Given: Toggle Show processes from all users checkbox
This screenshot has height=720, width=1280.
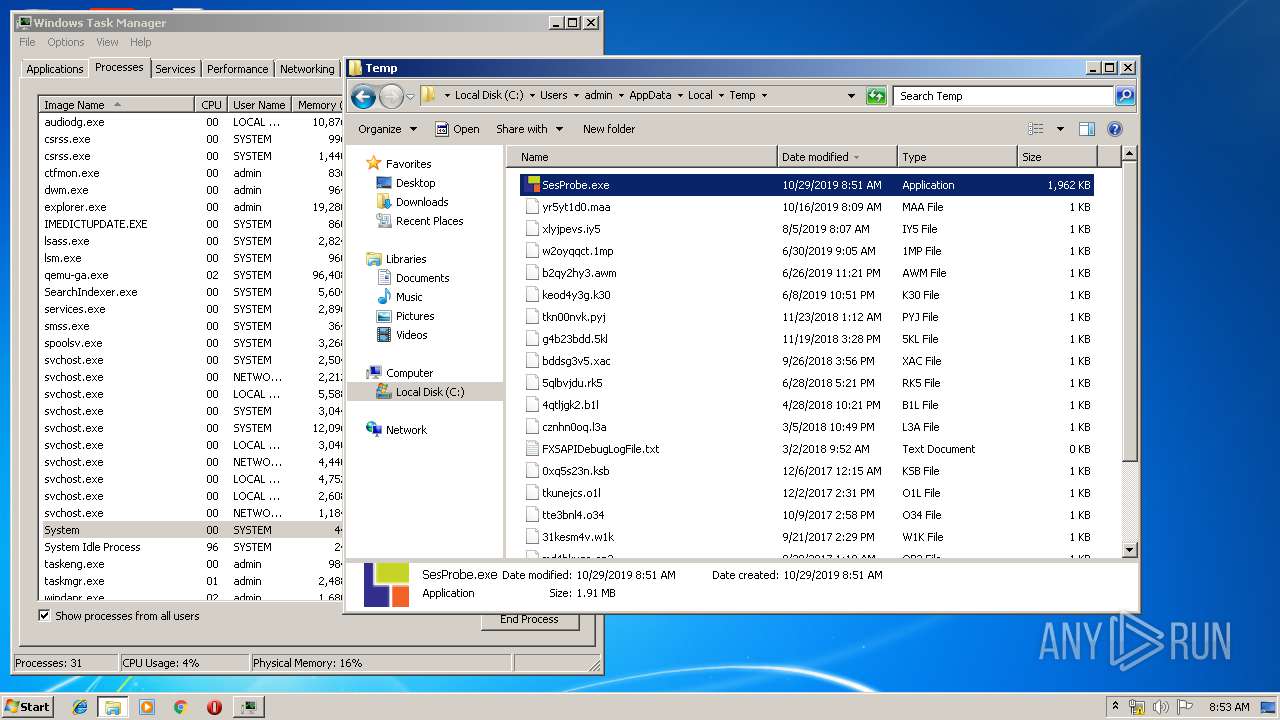Looking at the screenshot, I should 44,616.
